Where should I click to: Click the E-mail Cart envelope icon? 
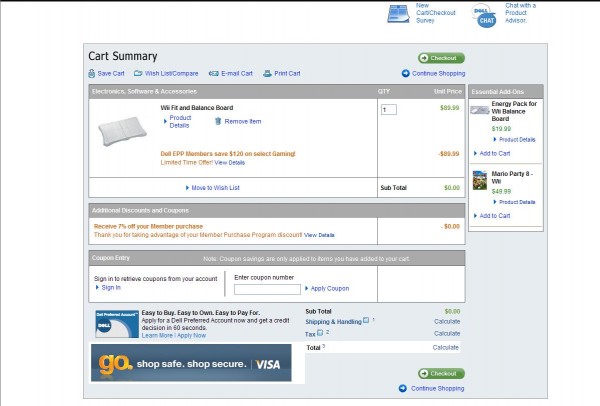(x=214, y=73)
